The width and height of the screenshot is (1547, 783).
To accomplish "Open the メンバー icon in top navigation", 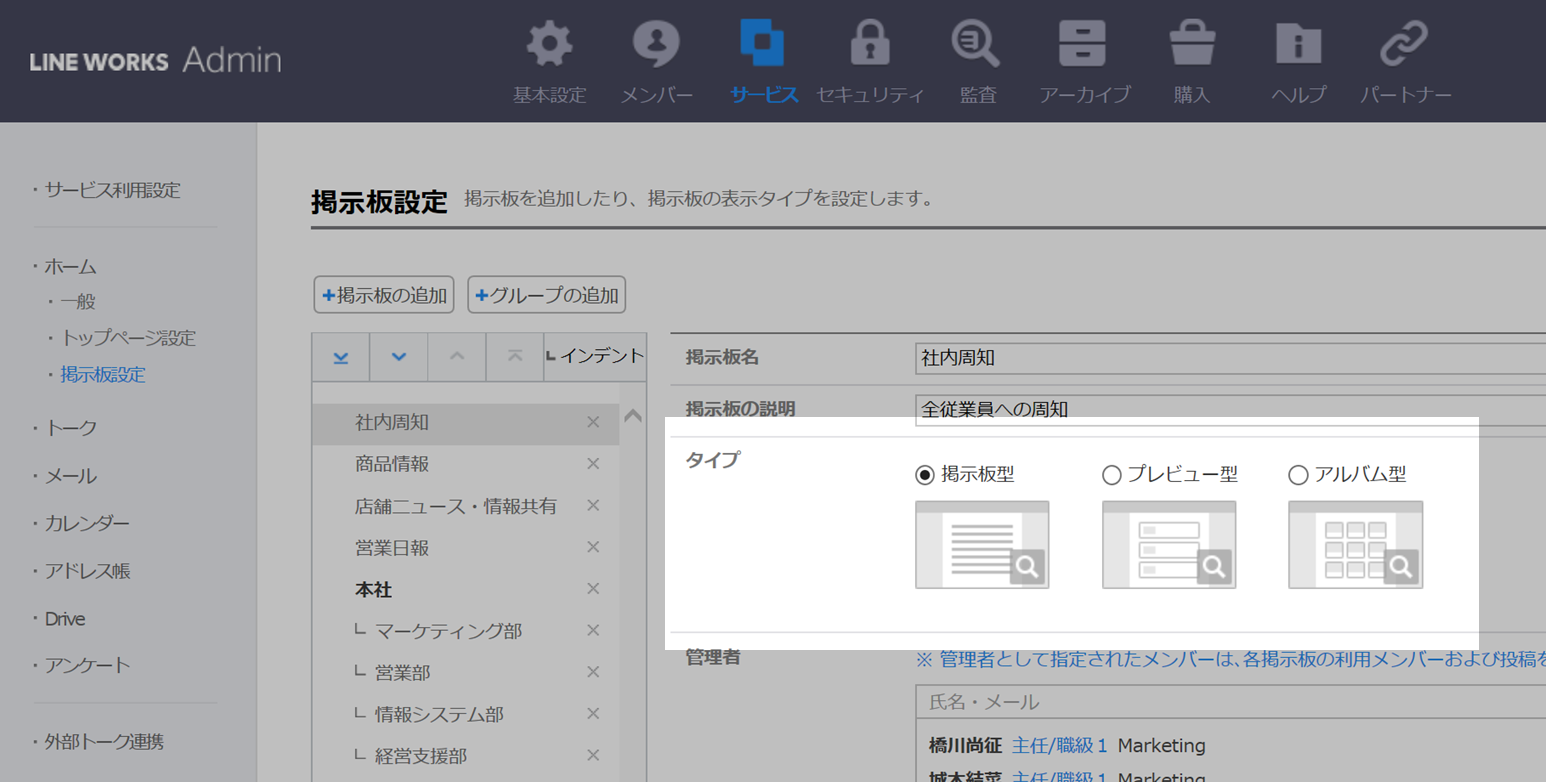I will click(656, 45).
